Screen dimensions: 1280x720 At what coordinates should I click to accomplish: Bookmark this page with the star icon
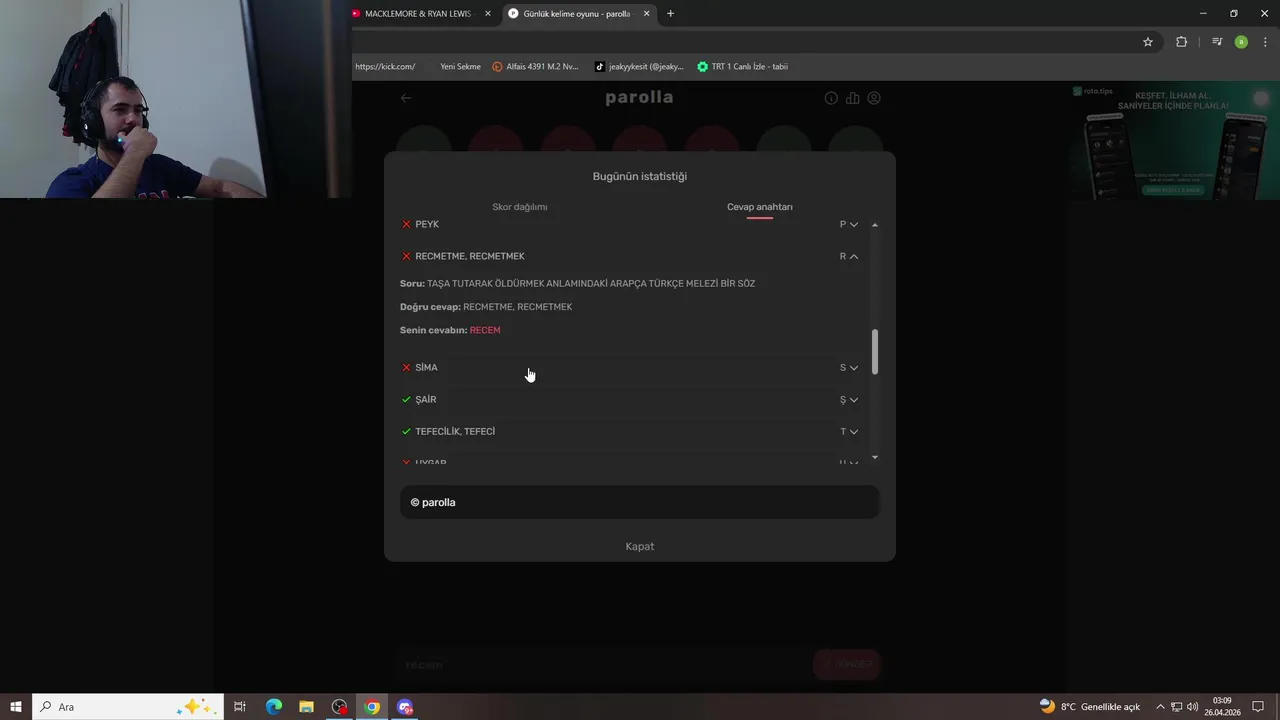point(1148,42)
